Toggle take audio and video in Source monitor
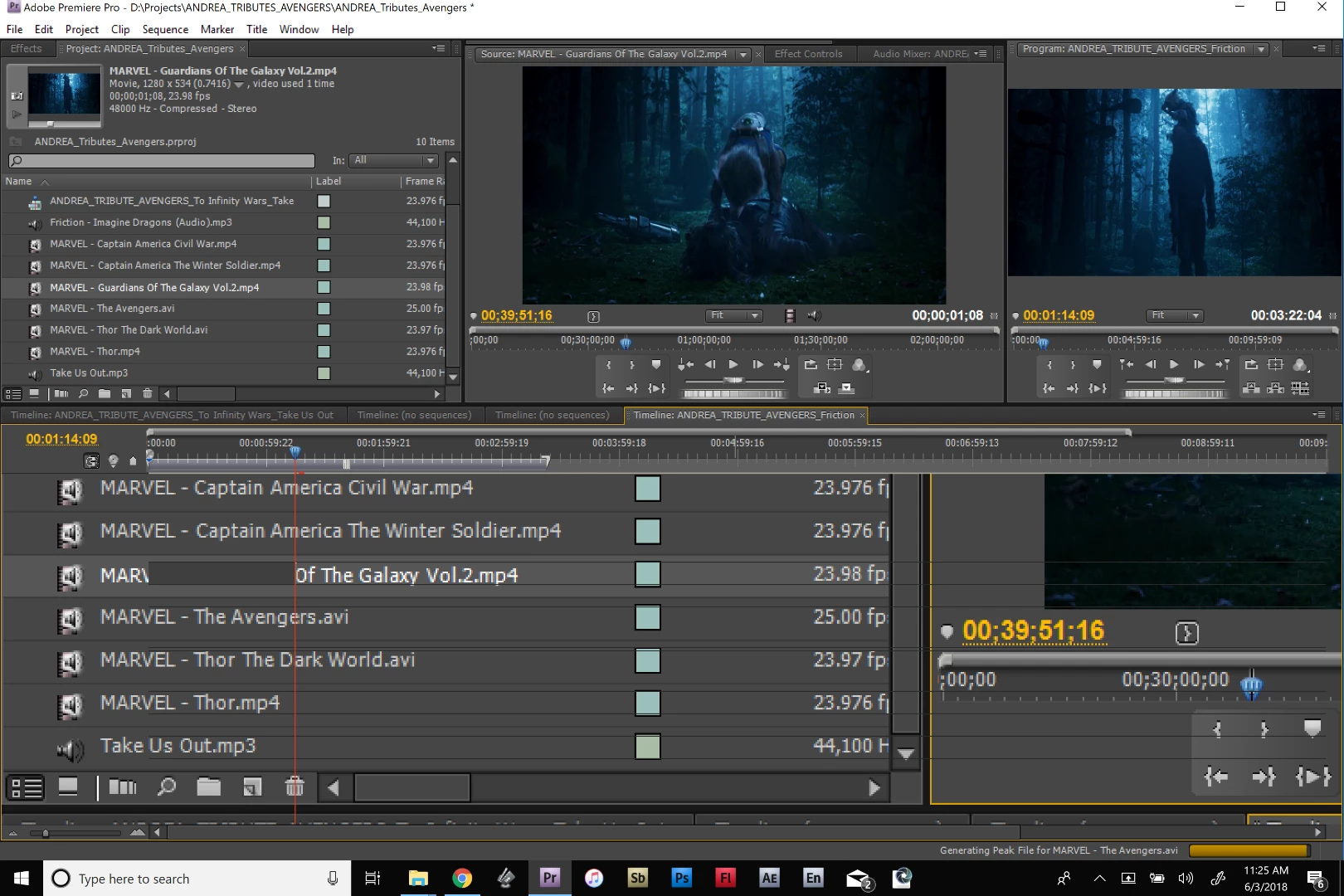 (x=790, y=315)
